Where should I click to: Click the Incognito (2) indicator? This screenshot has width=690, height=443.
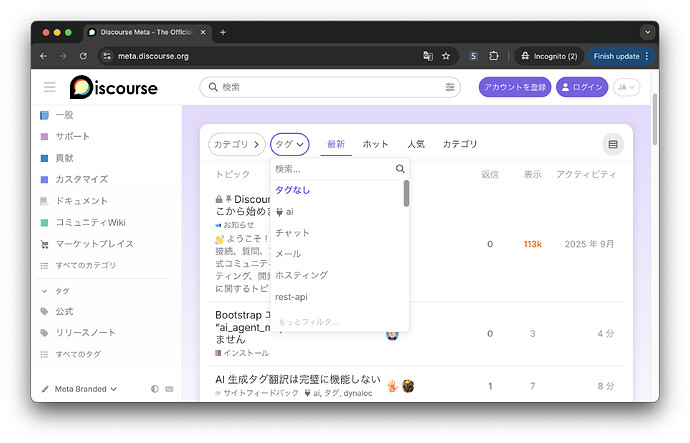pyautogui.click(x=549, y=56)
